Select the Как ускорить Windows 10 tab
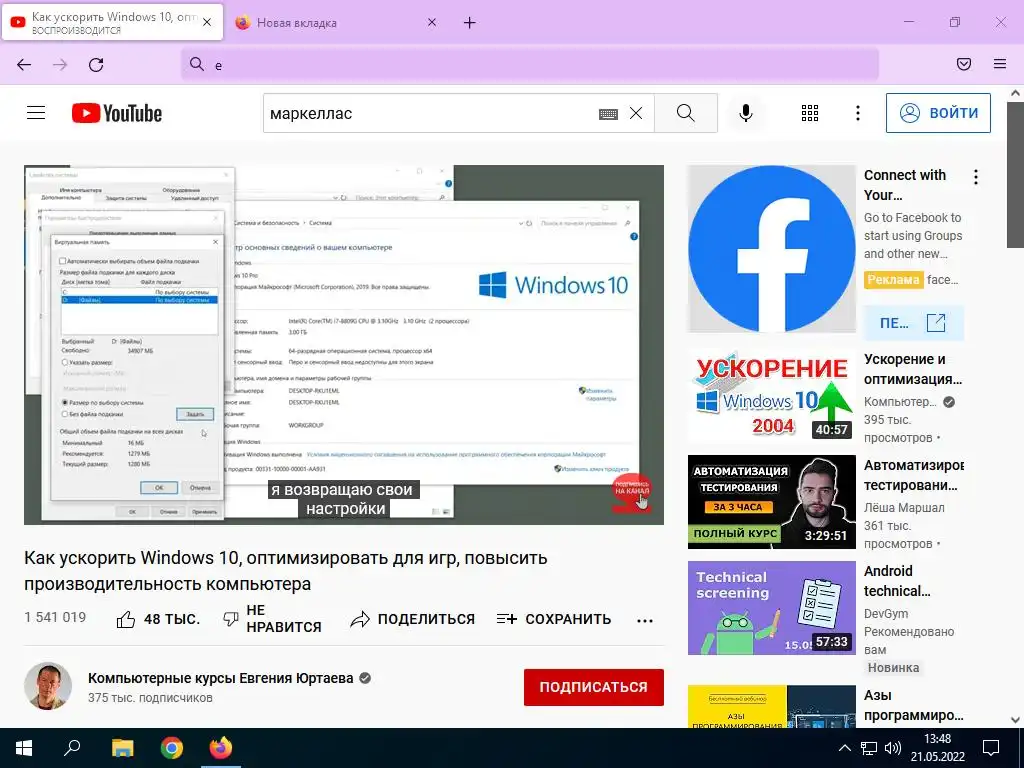 click(x=113, y=23)
